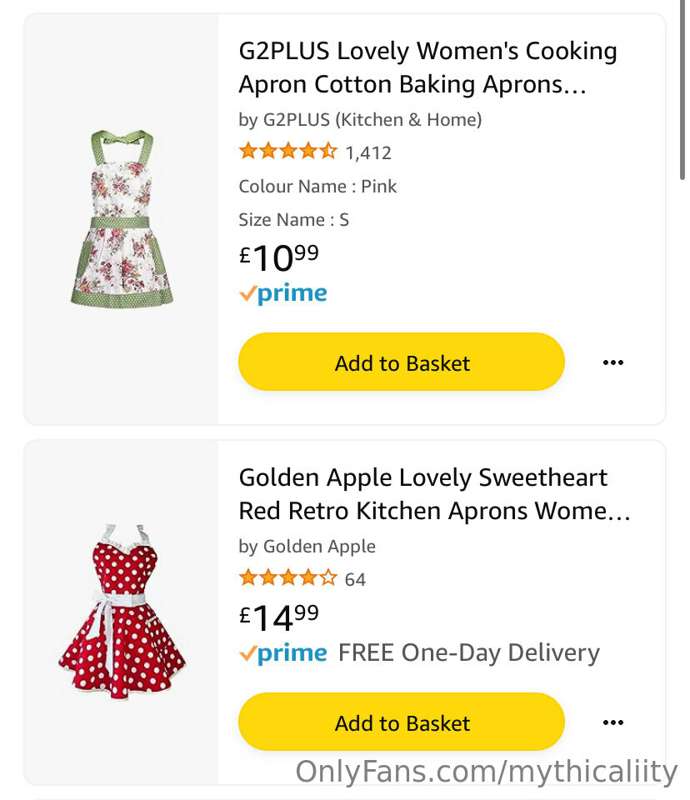Add the Golden Apple apron to basket

[x=401, y=721]
